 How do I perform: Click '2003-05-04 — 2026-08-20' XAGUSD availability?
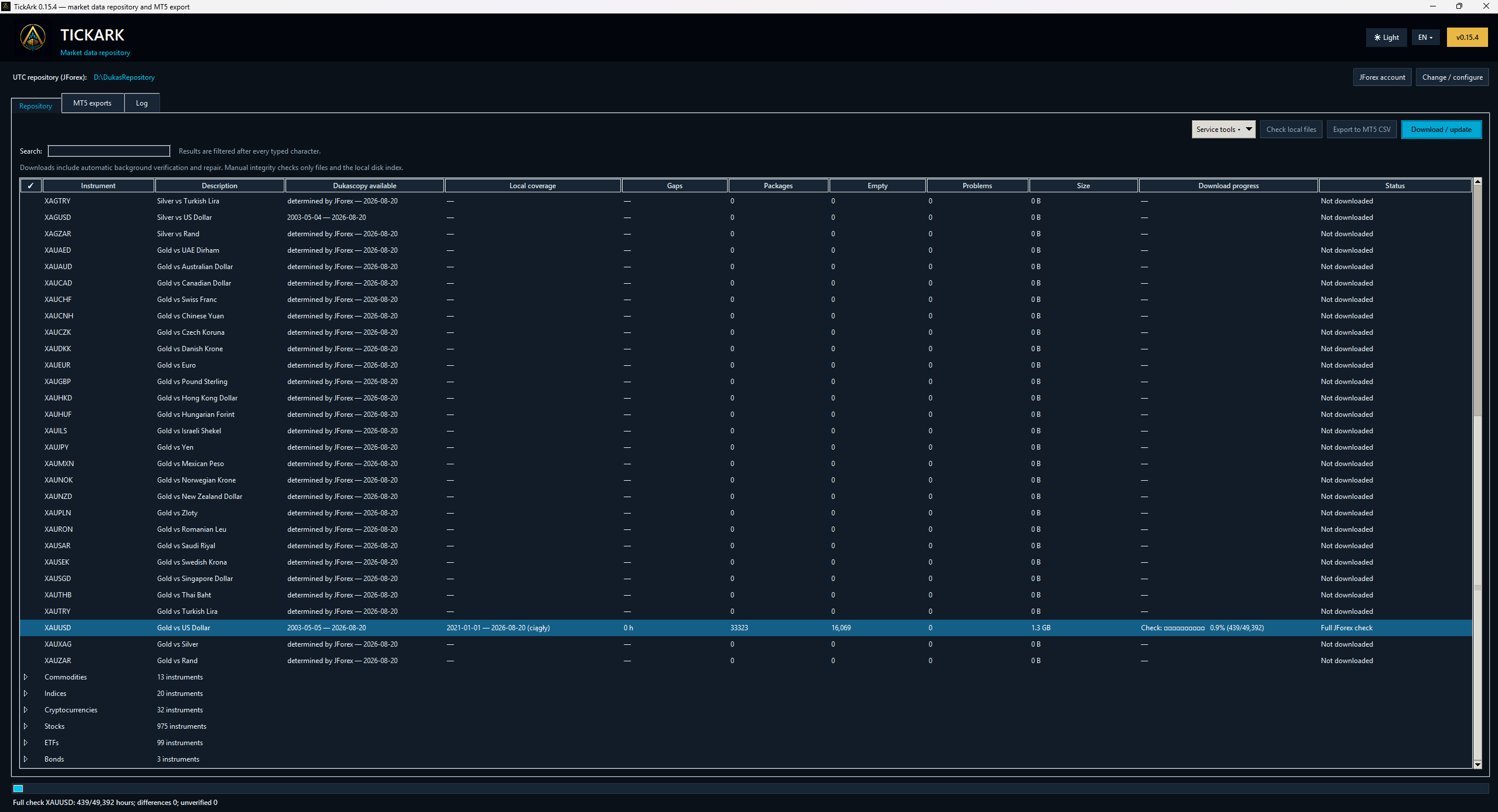[327, 218]
